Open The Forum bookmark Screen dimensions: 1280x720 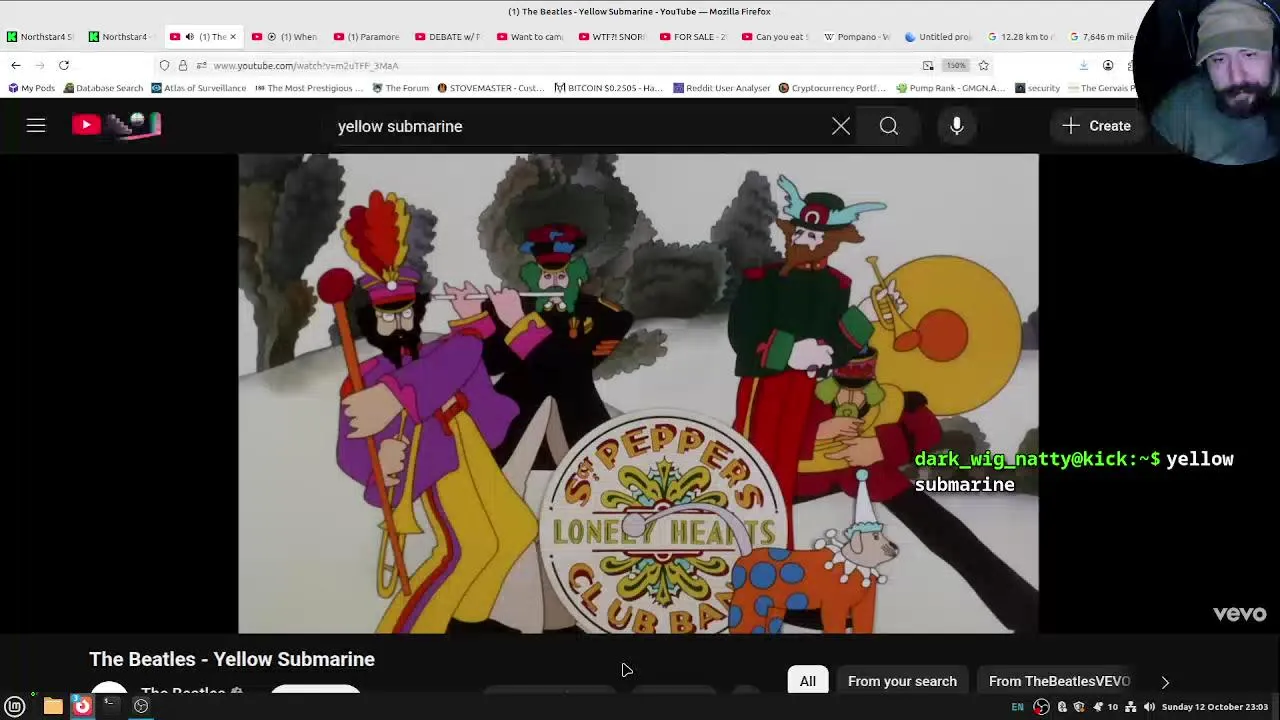[400, 88]
